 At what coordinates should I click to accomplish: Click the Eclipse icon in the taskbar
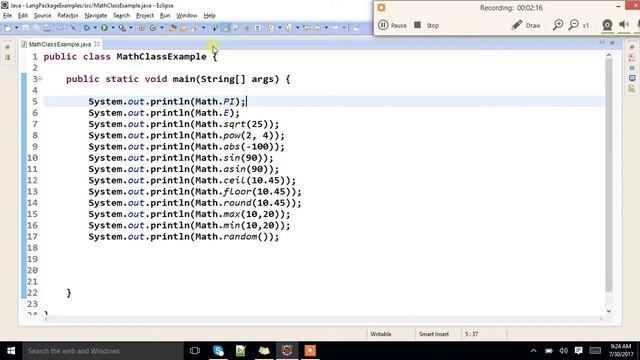[x=287, y=351]
